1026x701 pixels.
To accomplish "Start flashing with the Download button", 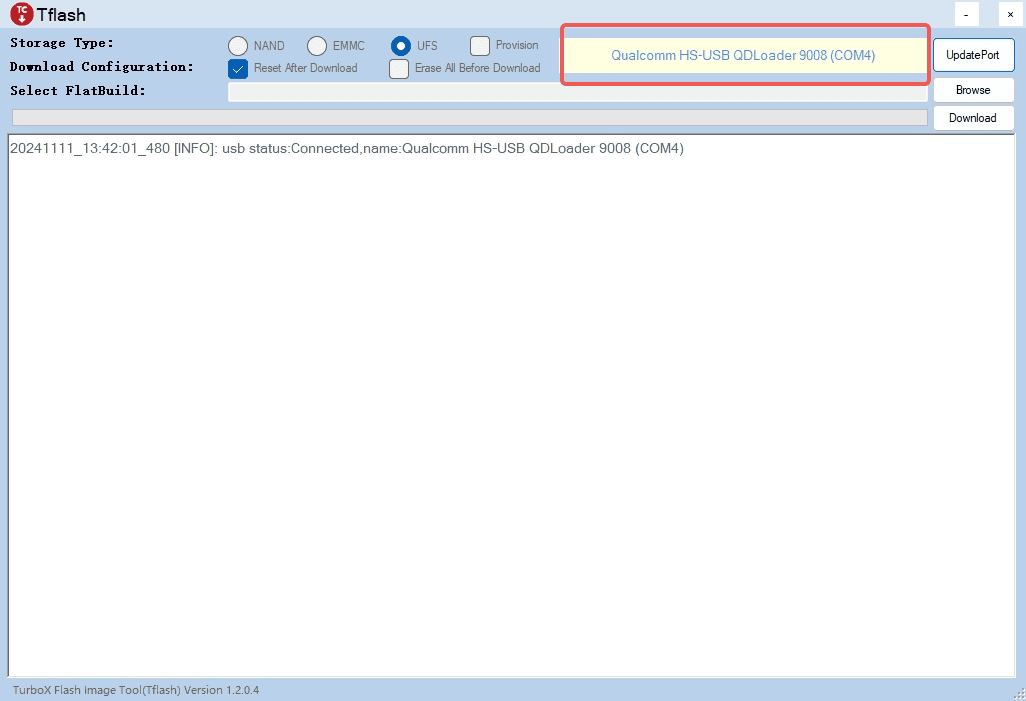I will click(x=973, y=118).
